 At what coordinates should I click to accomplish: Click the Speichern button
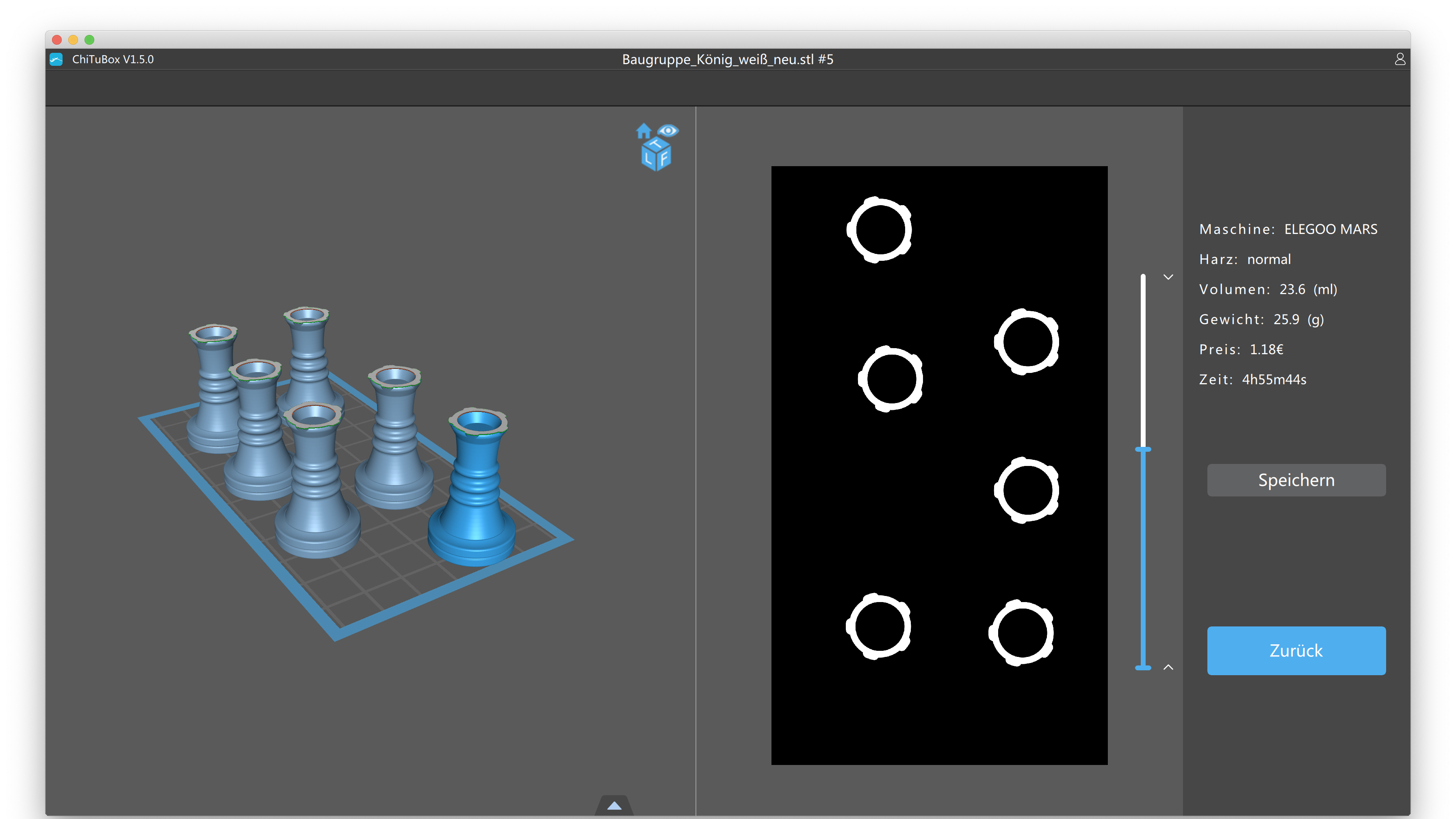point(1296,480)
